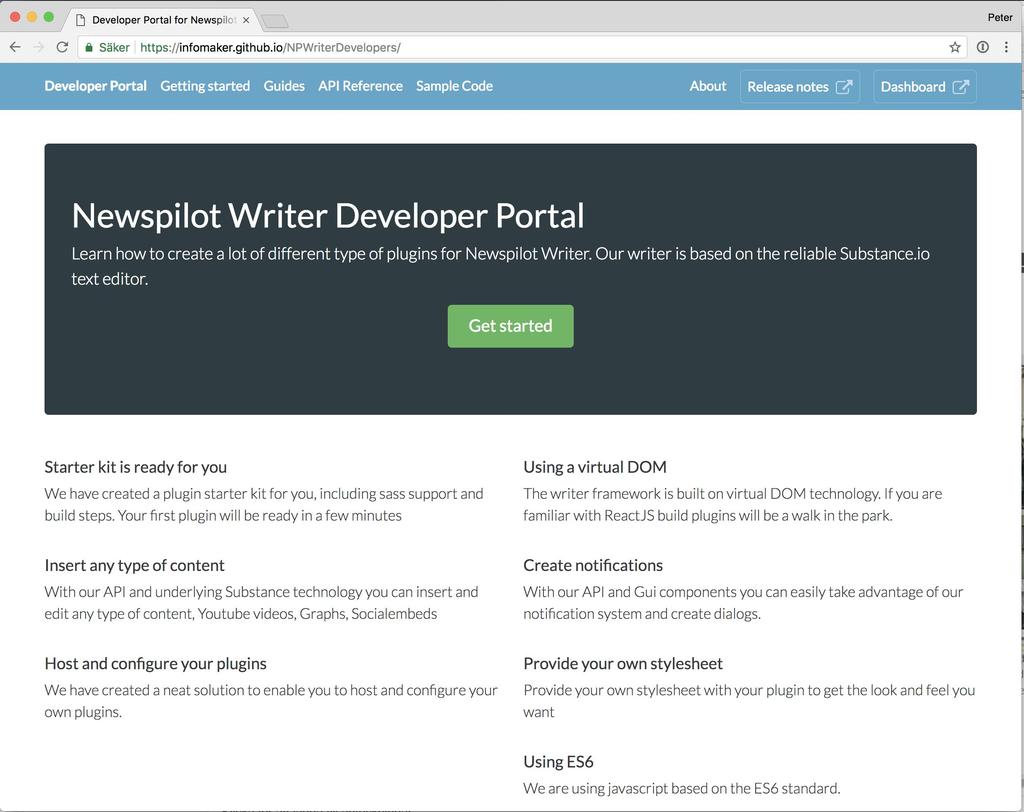Go back with the browser back arrow
This screenshot has height=812, width=1024.
(15, 47)
